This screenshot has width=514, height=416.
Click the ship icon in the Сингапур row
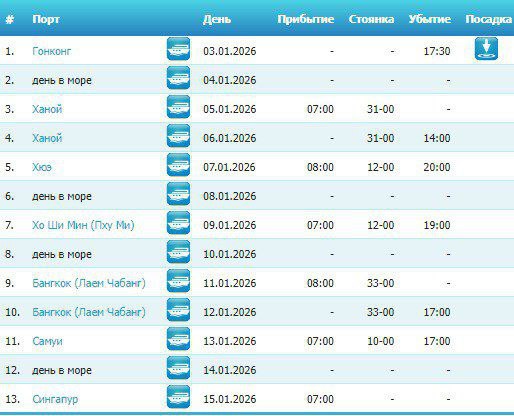click(178, 397)
